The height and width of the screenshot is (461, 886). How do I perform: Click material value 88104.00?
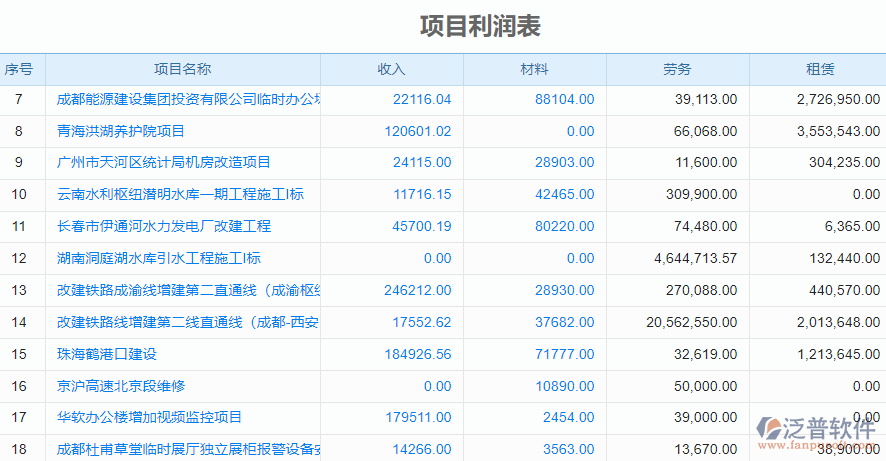tap(564, 99)
